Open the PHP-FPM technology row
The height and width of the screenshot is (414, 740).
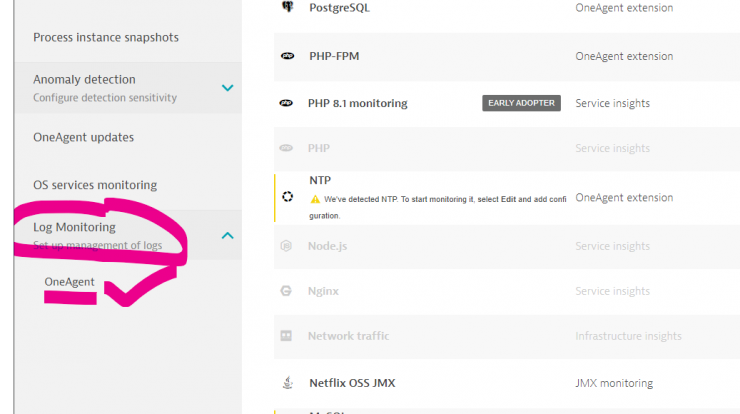coord(334,56)
